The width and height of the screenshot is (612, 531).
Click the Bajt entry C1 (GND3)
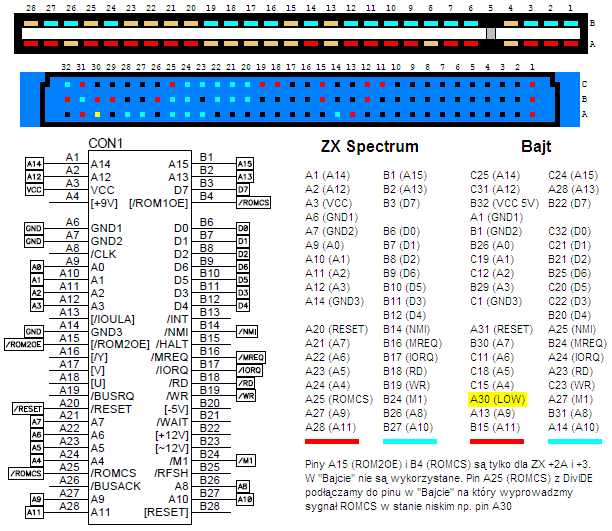(x=496, y=301)
